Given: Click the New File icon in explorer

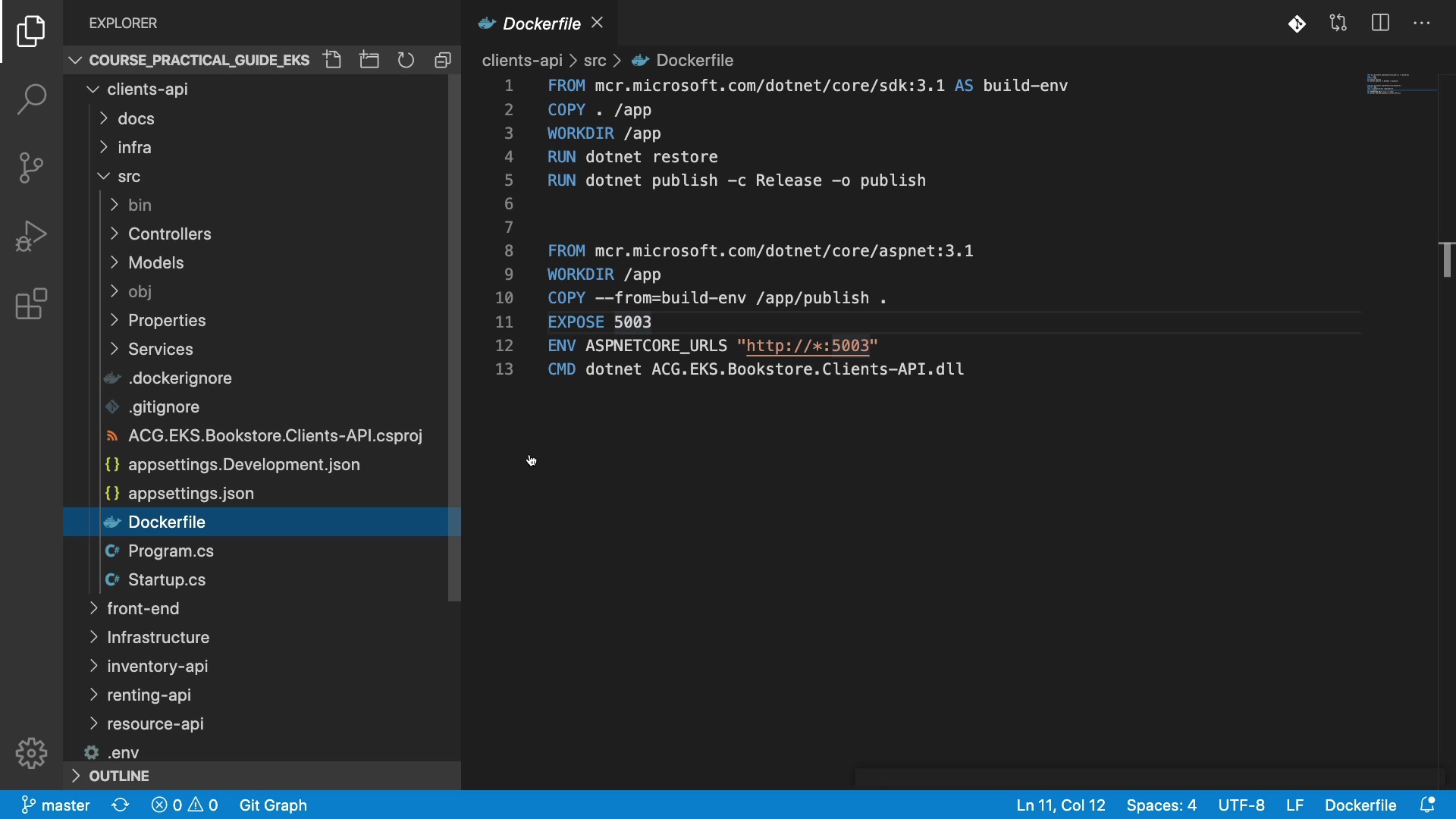Looking at the screenshot, I should pyautogui.click(x=332, y=60).
